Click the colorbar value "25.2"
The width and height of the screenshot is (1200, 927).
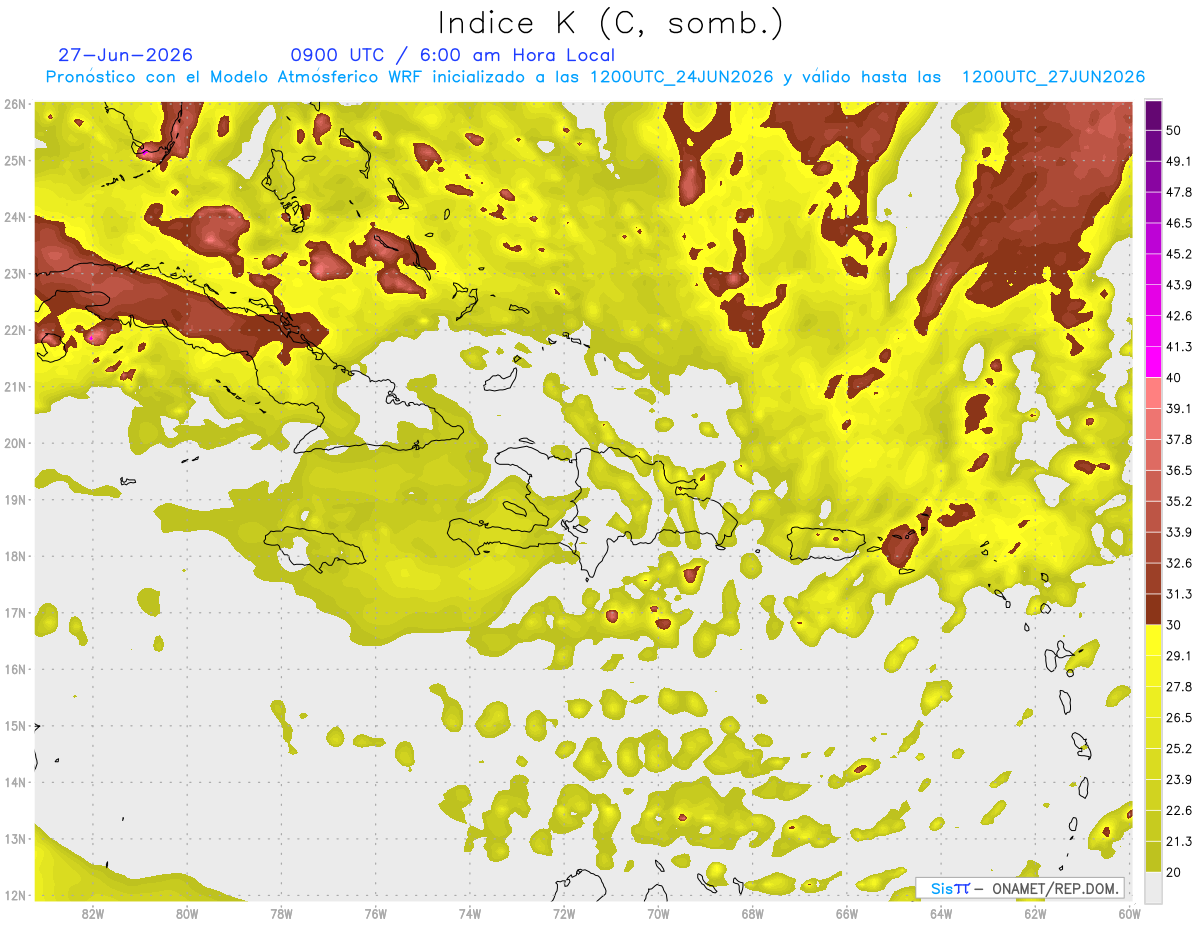(1178, 748)
